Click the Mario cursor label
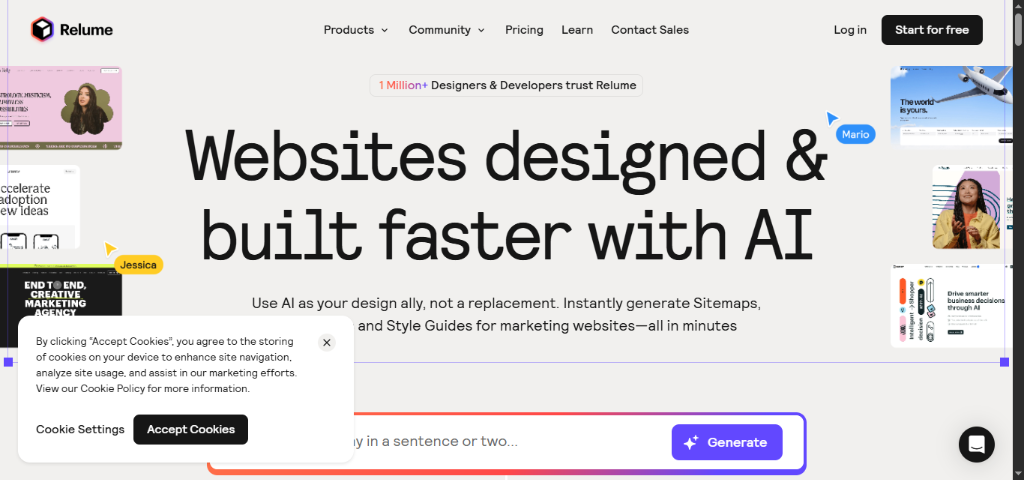Image resolution: width=1024 pixels, height=480 pixels. pos(856,134)
